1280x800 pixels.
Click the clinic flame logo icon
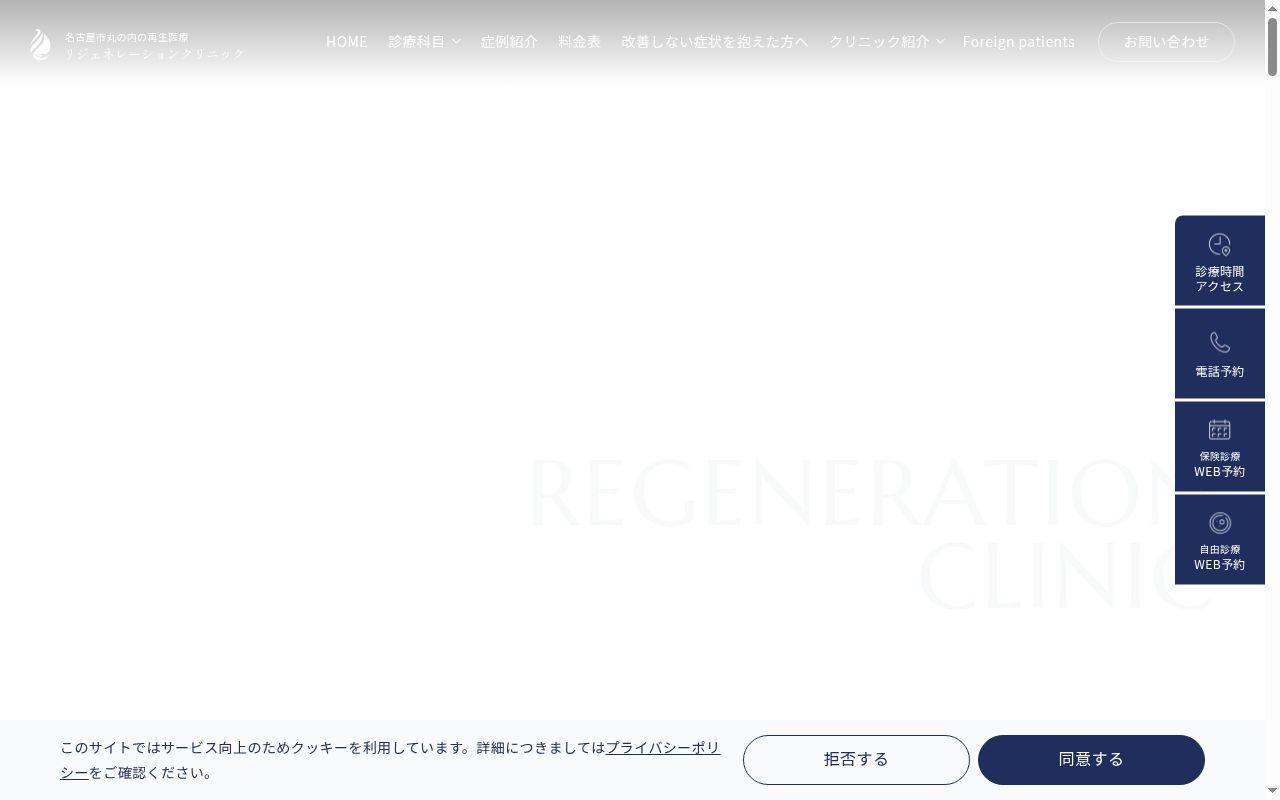(40, 44)
